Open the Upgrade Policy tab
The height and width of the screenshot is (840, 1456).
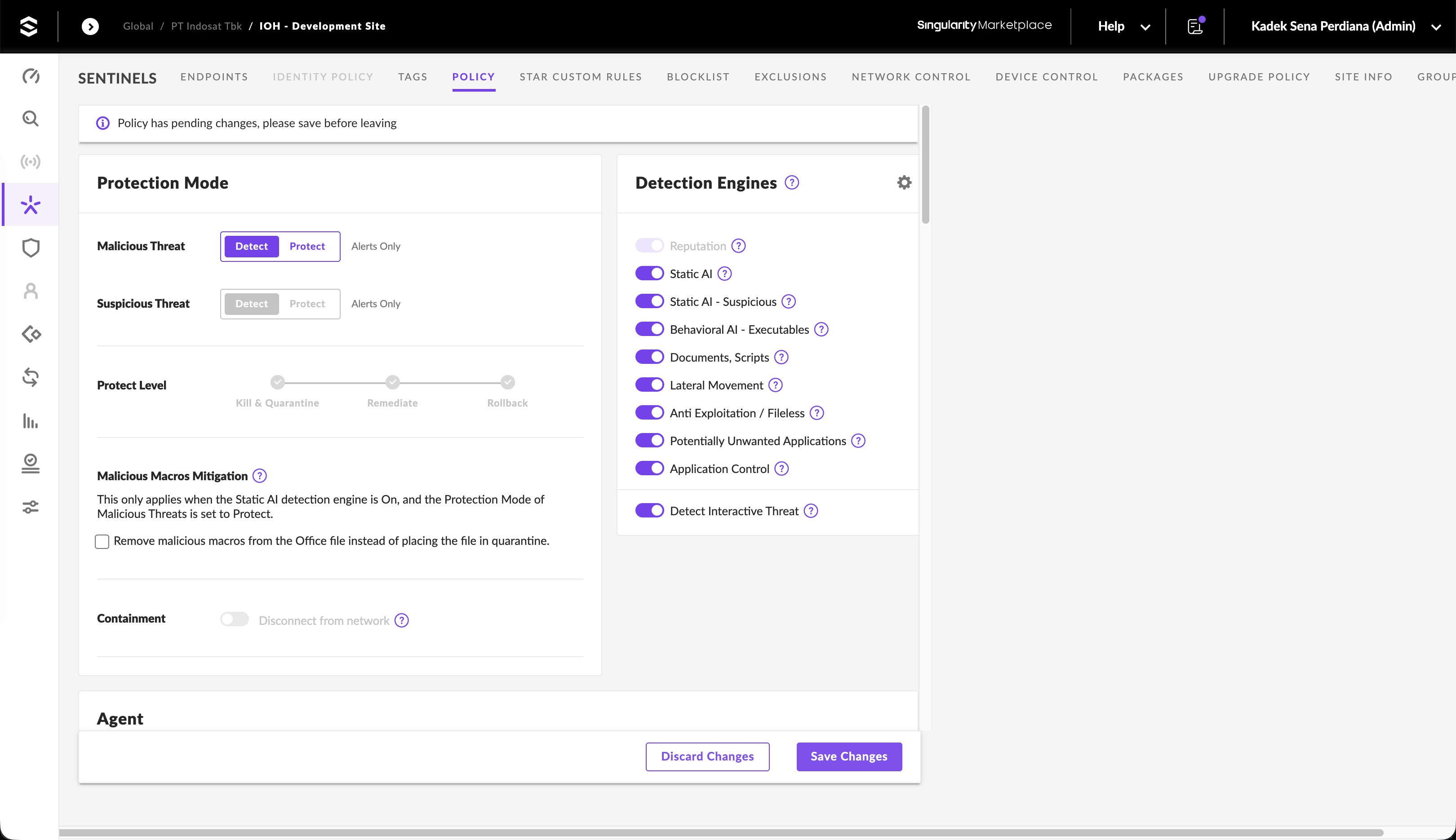[1259, 77]
